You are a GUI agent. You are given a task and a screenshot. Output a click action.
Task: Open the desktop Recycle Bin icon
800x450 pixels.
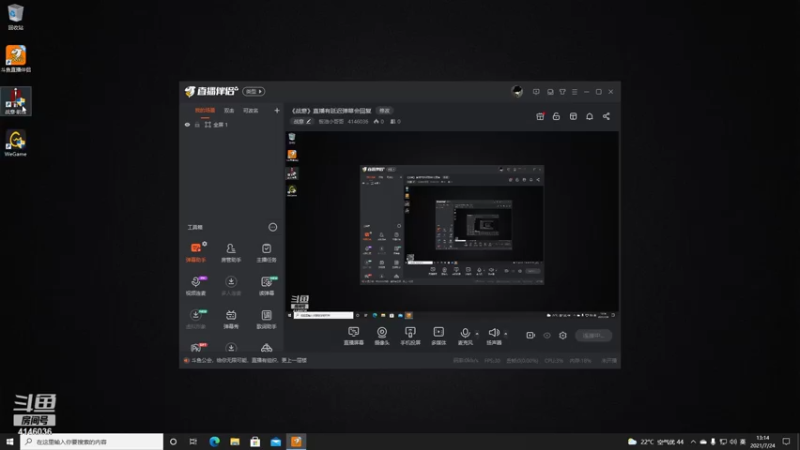click(x=15, y=17)
